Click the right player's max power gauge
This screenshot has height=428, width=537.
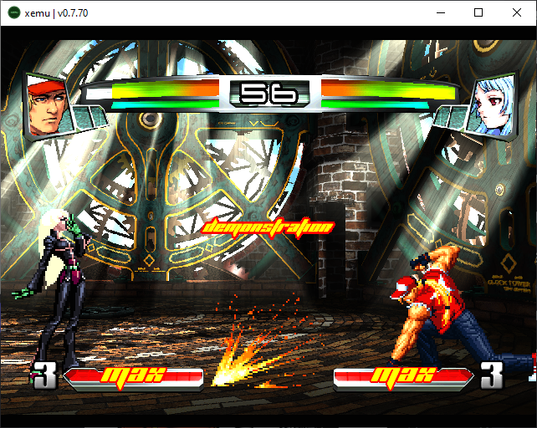pyautogui.click(x=403, y=378)
